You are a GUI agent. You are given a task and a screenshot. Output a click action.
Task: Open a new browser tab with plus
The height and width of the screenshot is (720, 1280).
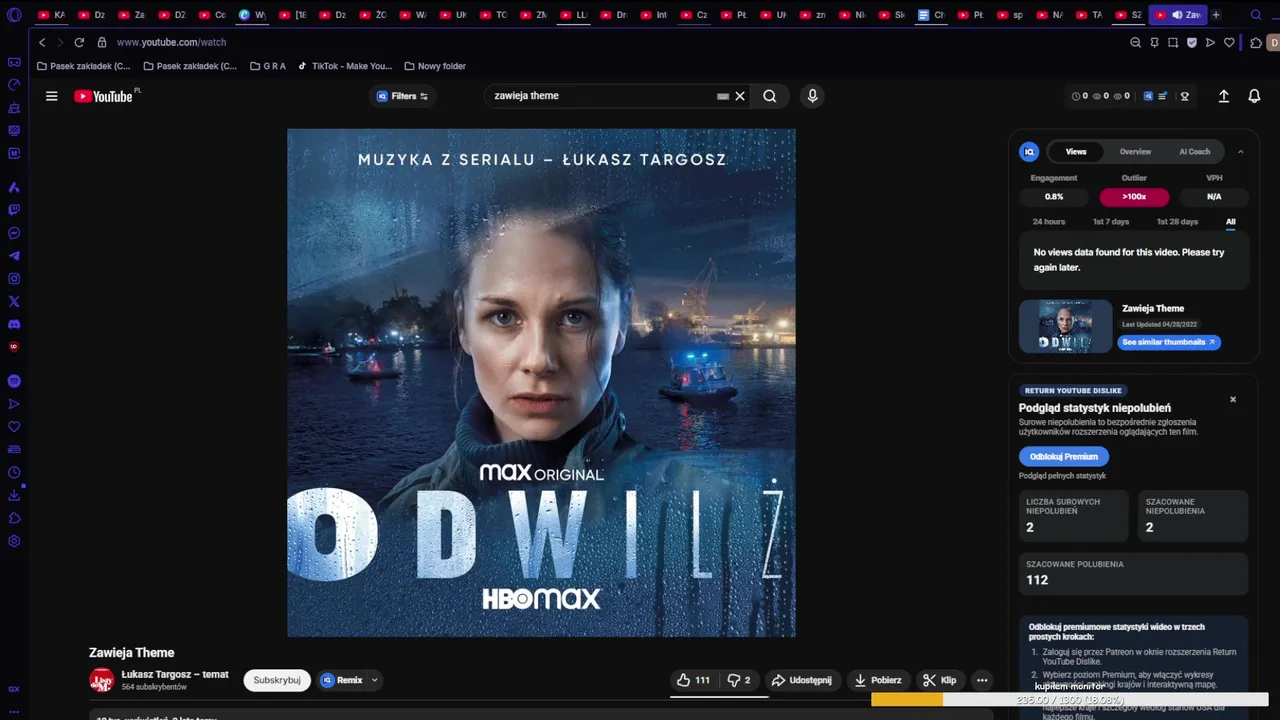[x=1216, y=15]
